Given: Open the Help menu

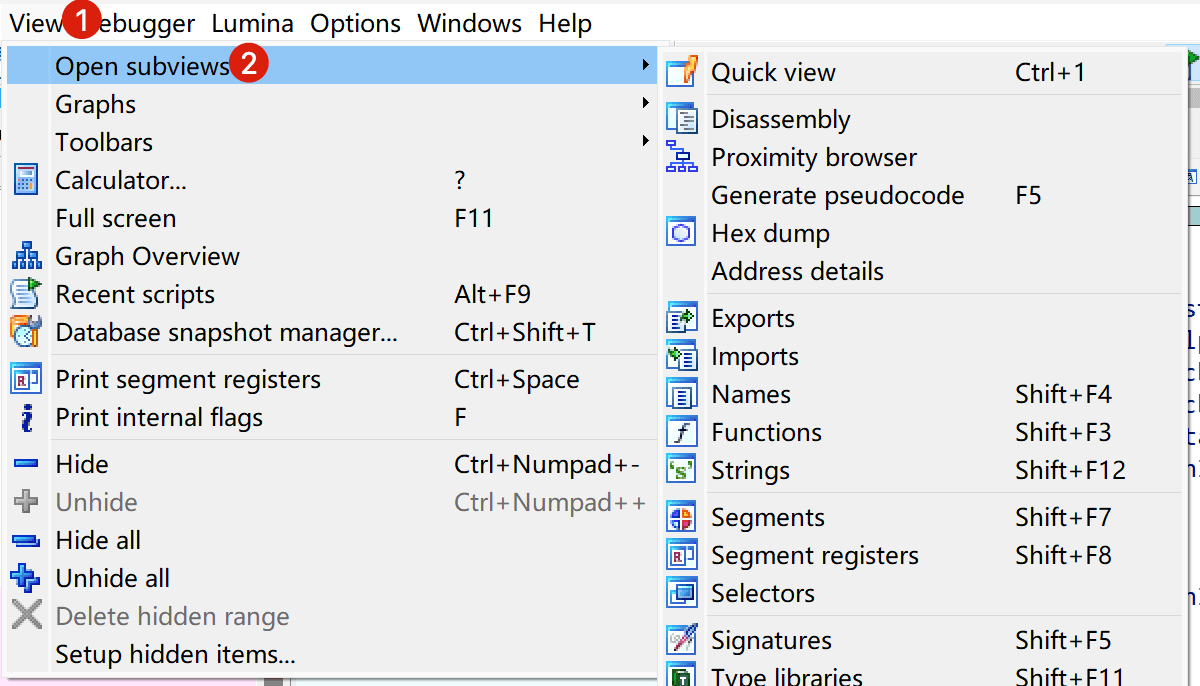Looking at the screenshot, I should (565, 23).
